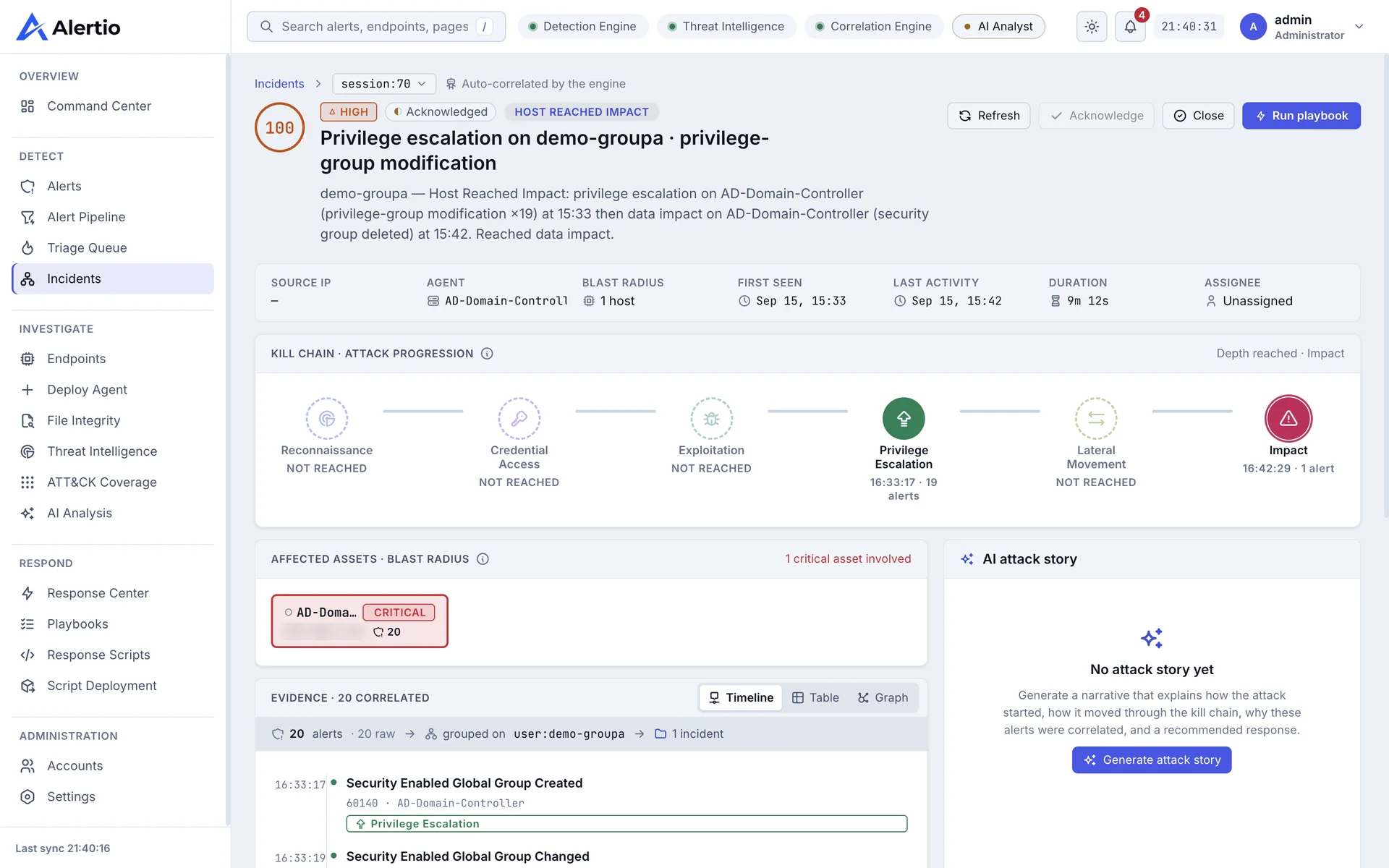The height and width of the screenshot is (868, 1389).
Task: Open File Integrity page
Action: pyautogui.click(x=113, y=421)
